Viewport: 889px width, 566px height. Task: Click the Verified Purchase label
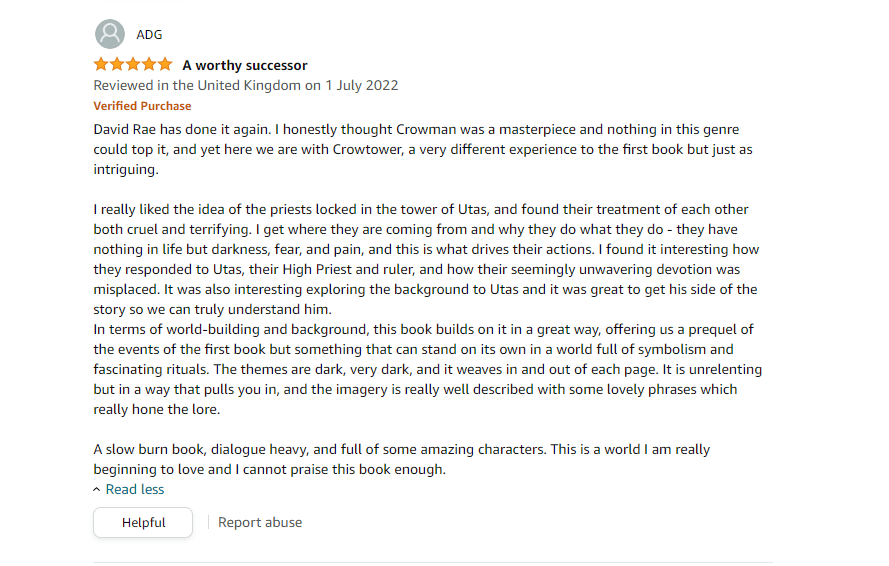pyautogui.click(x=142, y=106)
